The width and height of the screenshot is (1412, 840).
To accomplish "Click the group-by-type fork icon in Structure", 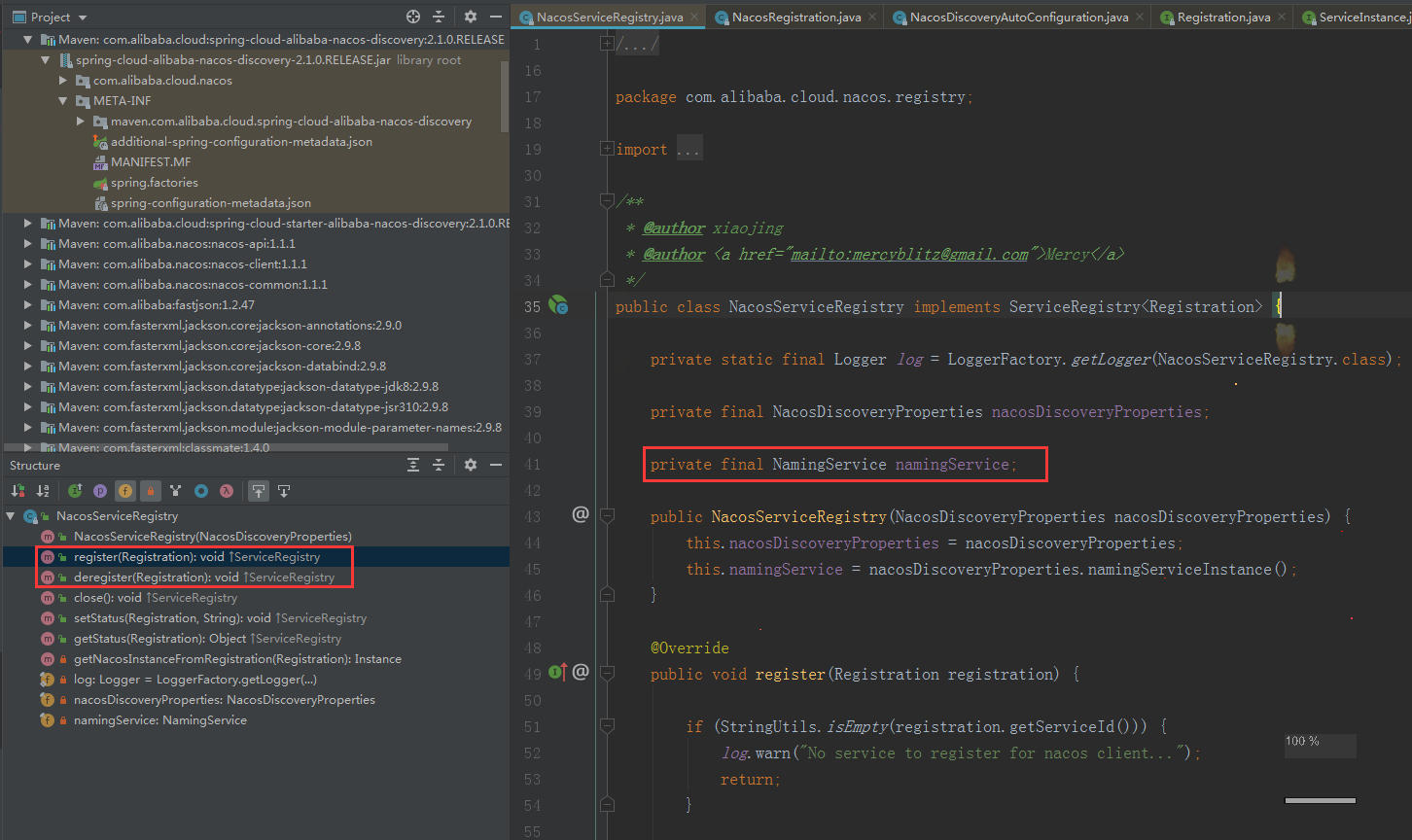I will click(175, 491).
